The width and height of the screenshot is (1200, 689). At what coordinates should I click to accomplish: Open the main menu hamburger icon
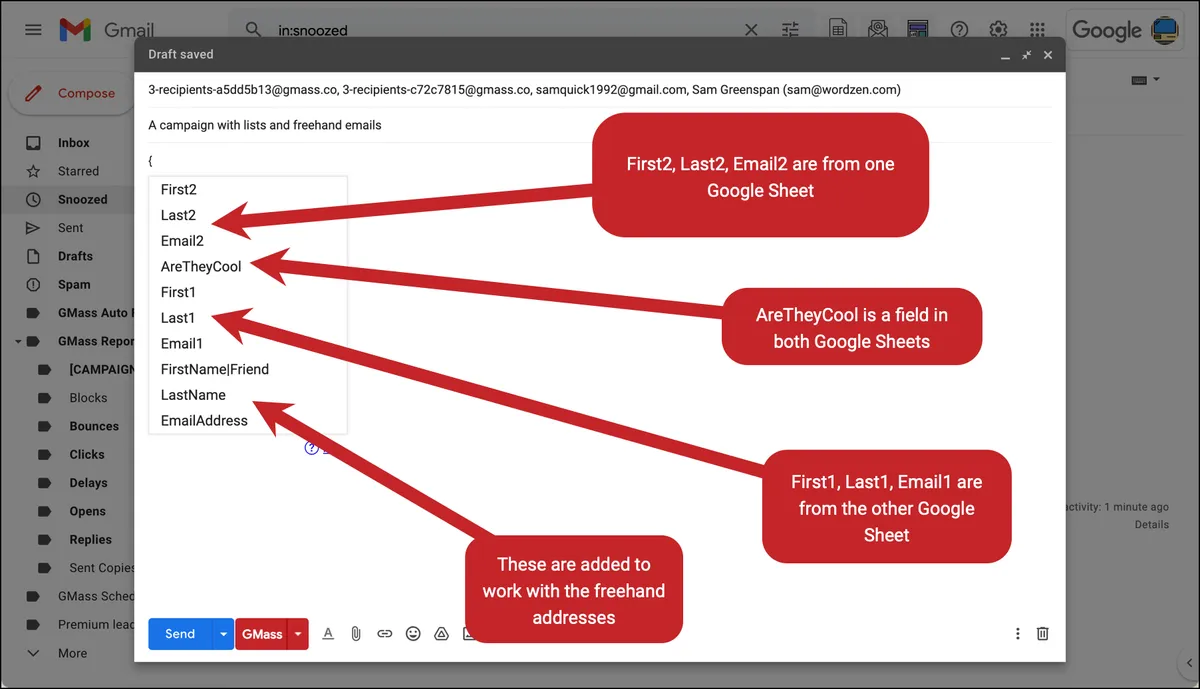click(x=33, y=30)
